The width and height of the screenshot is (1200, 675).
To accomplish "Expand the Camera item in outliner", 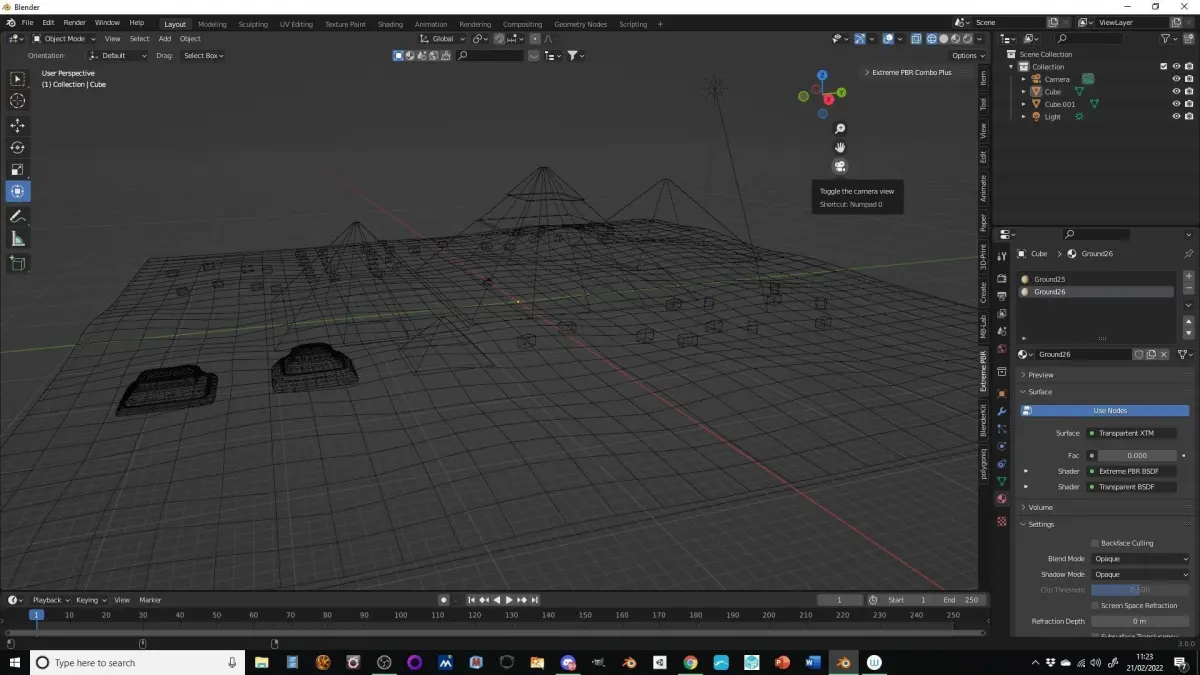I will click(x=1024, y=79).
